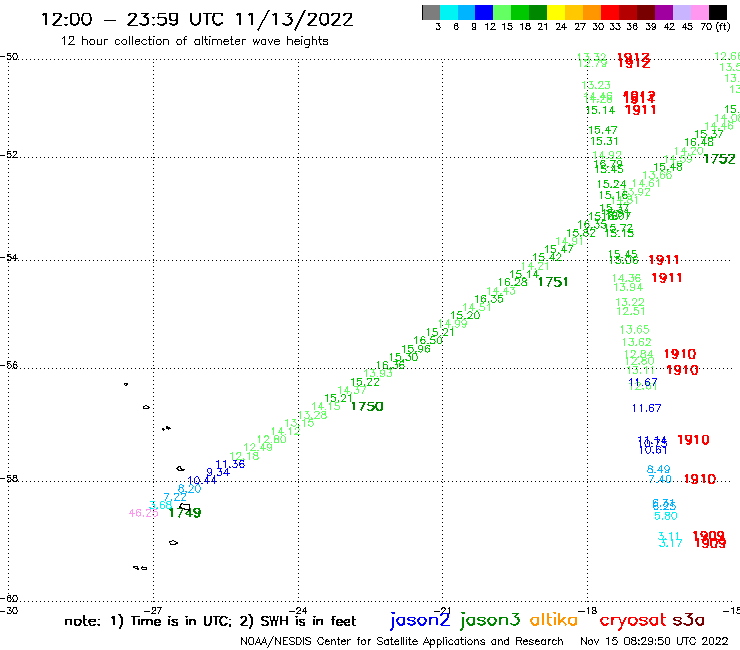Click the blue wave height value 10.44
The width and height of the screenshot is (740, 650).
point(202,481)
